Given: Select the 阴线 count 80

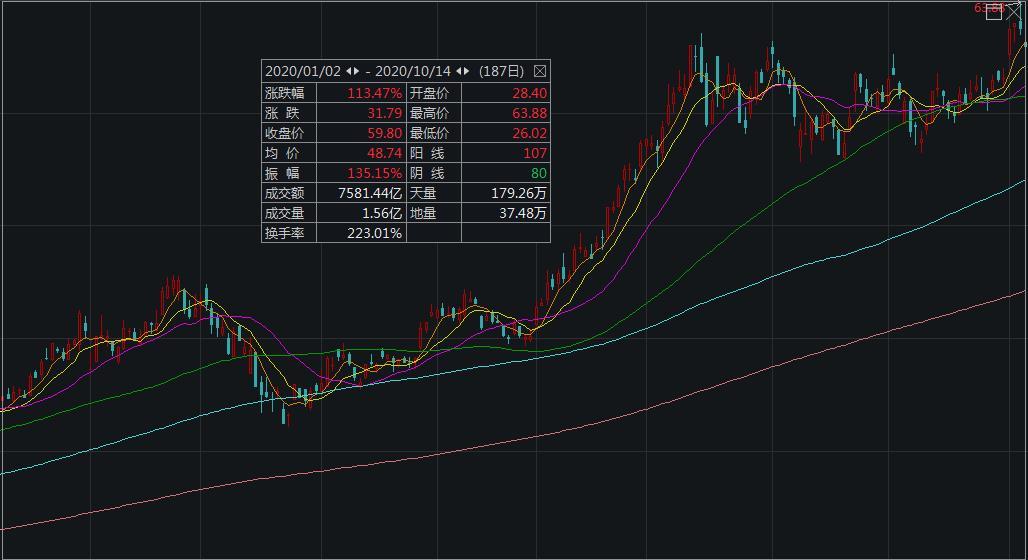Looking at the screenshot, I should (x=539, y=173).
